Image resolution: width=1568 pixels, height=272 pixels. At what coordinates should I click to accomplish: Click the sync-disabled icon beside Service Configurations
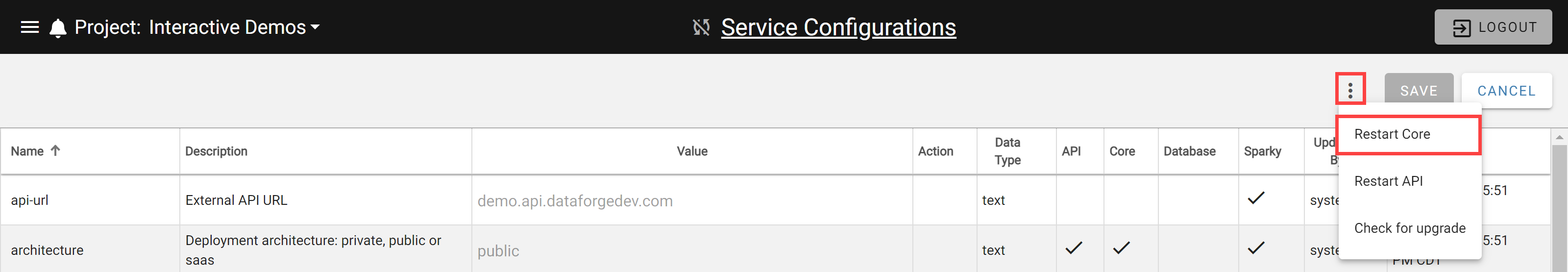(x=701, y=27)
